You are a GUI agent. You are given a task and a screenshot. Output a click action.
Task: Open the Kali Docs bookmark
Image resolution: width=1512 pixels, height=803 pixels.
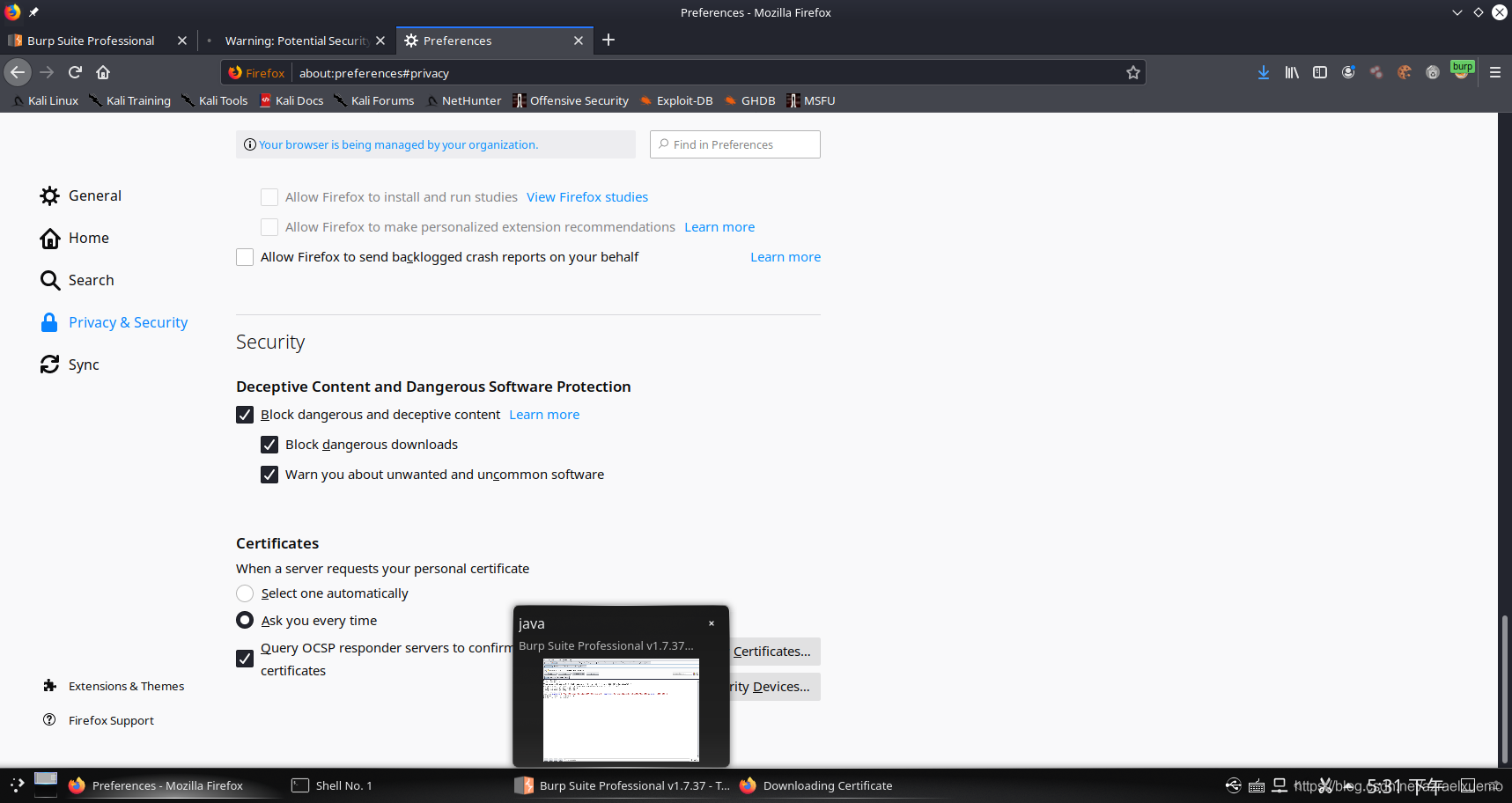(x=291, y=100)
